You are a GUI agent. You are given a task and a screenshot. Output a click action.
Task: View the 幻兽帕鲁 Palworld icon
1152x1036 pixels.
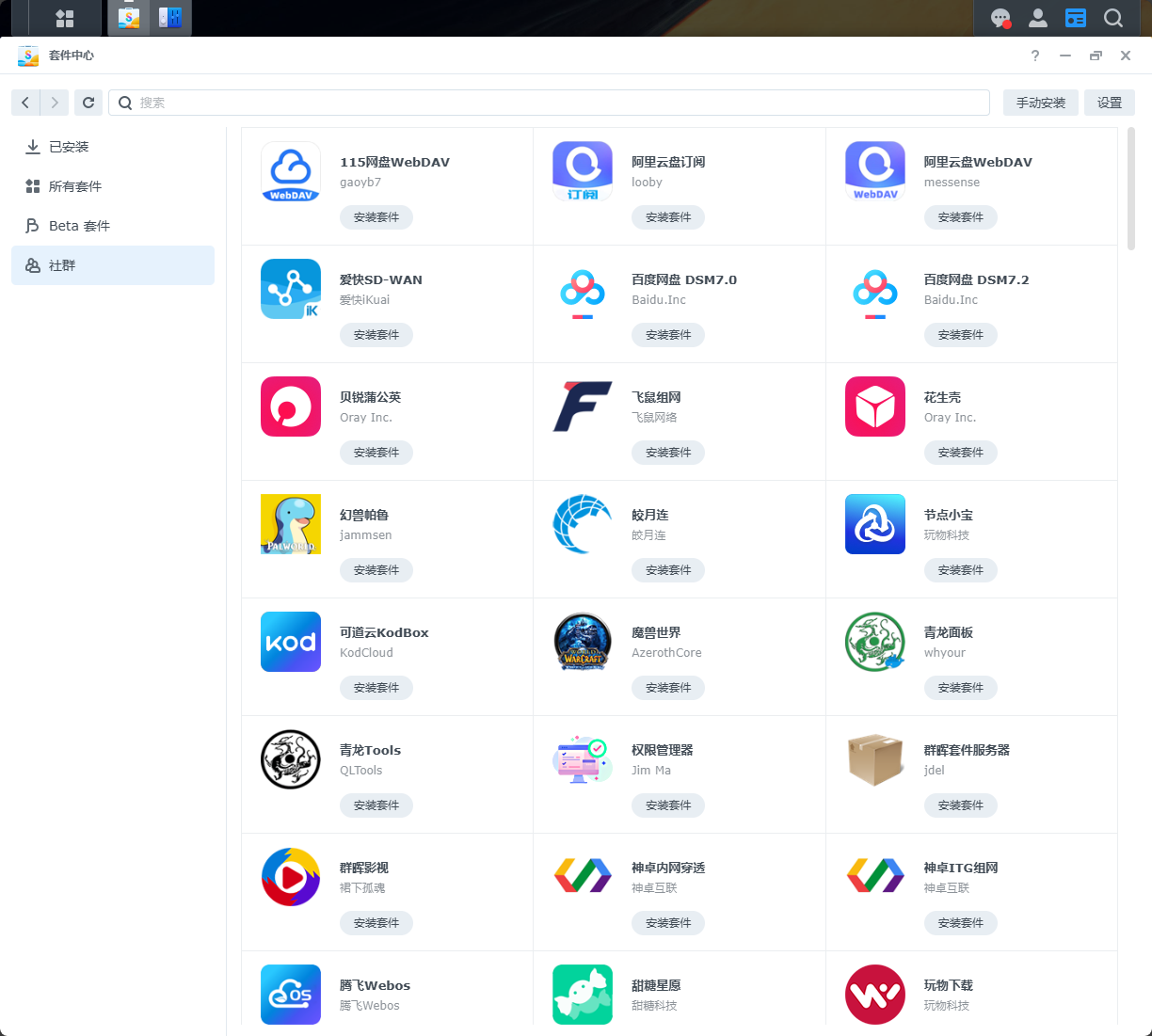pos(291,524)
